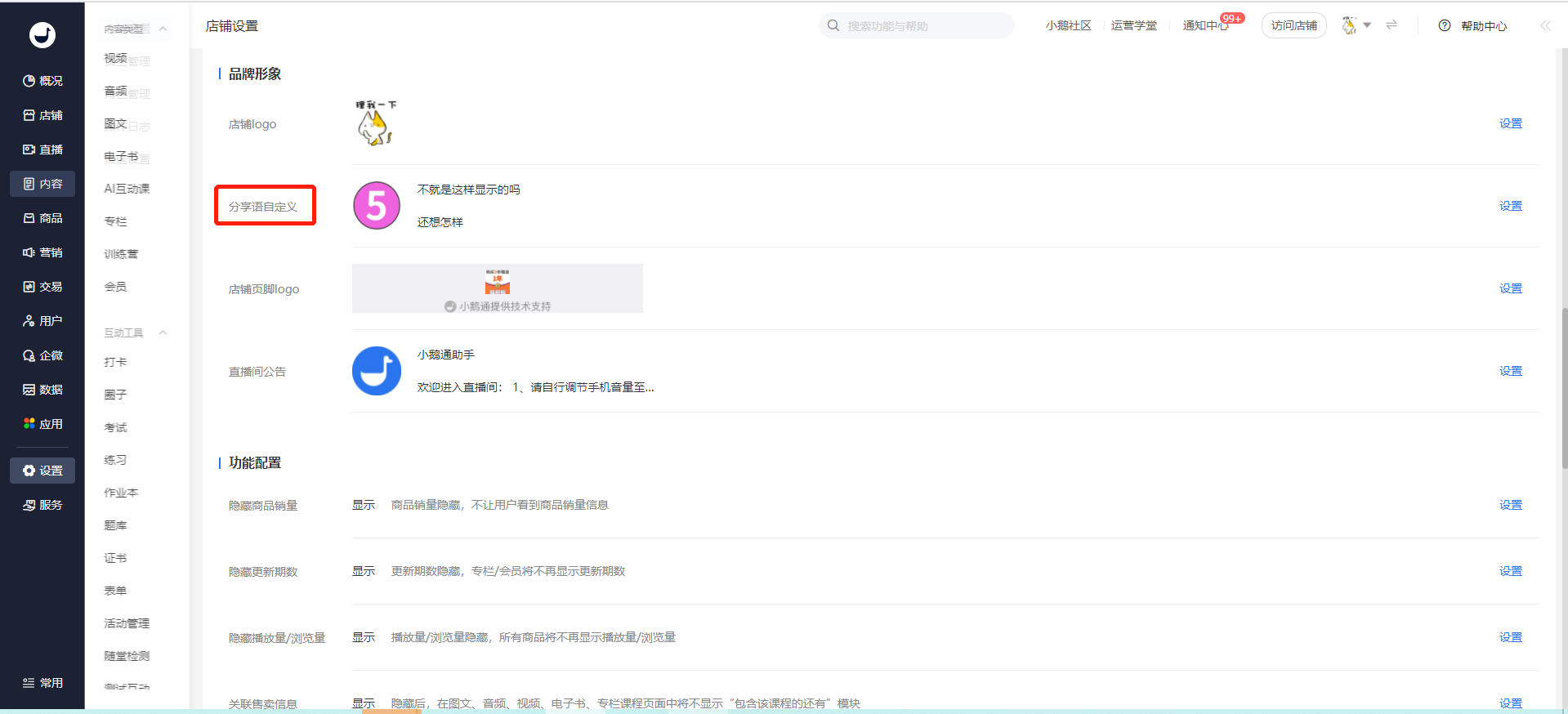Viewport: 1568px width, 714px height.
Task: Open the 应用 apps section
Action: pyautogui.click(x=42, y=424)
